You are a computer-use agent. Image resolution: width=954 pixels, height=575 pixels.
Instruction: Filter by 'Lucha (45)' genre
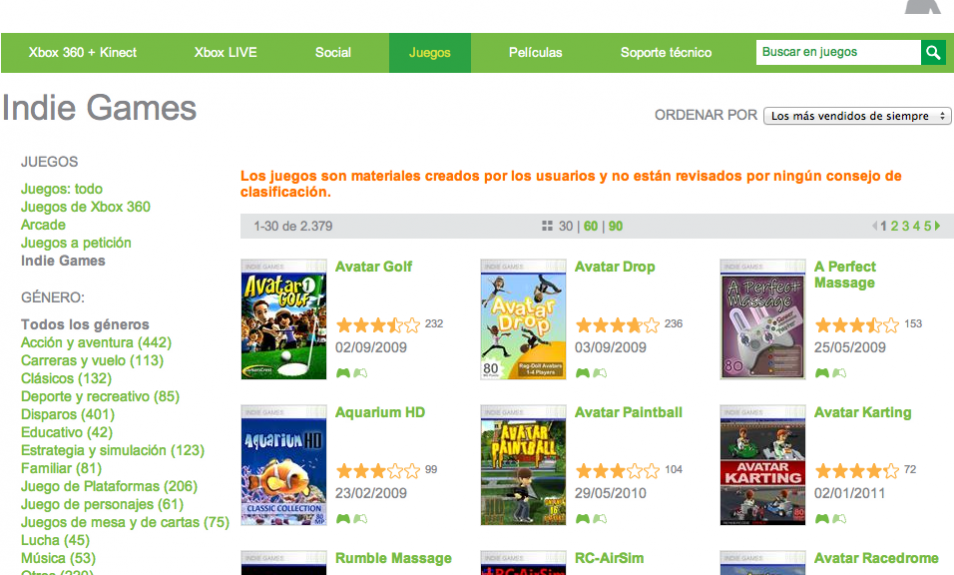(55, 540)
